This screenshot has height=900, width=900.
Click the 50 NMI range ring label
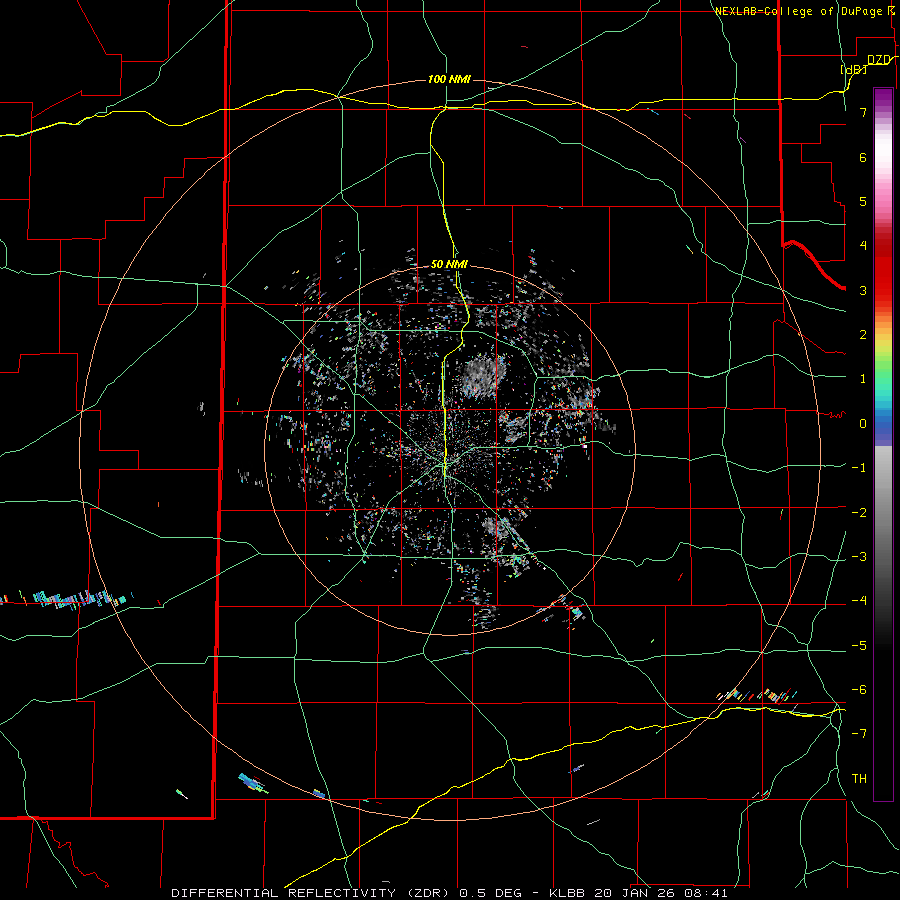(449, 264)
